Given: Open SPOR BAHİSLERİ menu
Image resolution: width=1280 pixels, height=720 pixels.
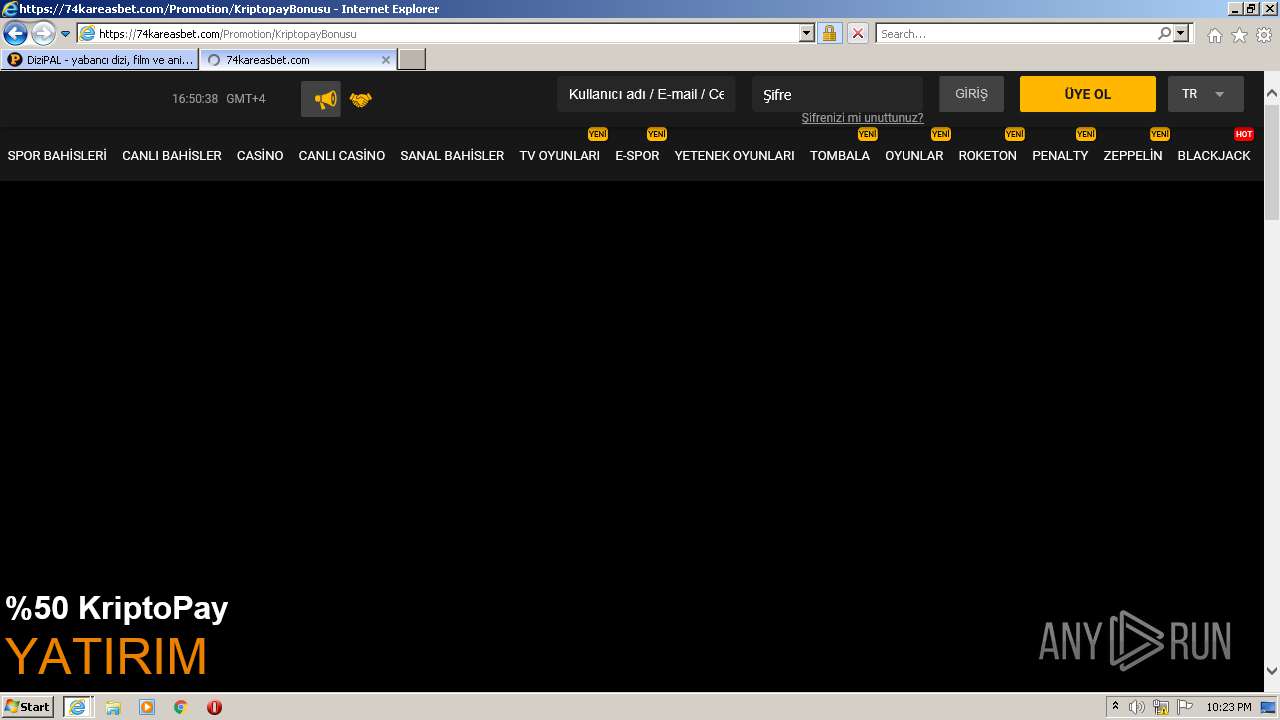Looking at the screenshot, I should [57, 156].
